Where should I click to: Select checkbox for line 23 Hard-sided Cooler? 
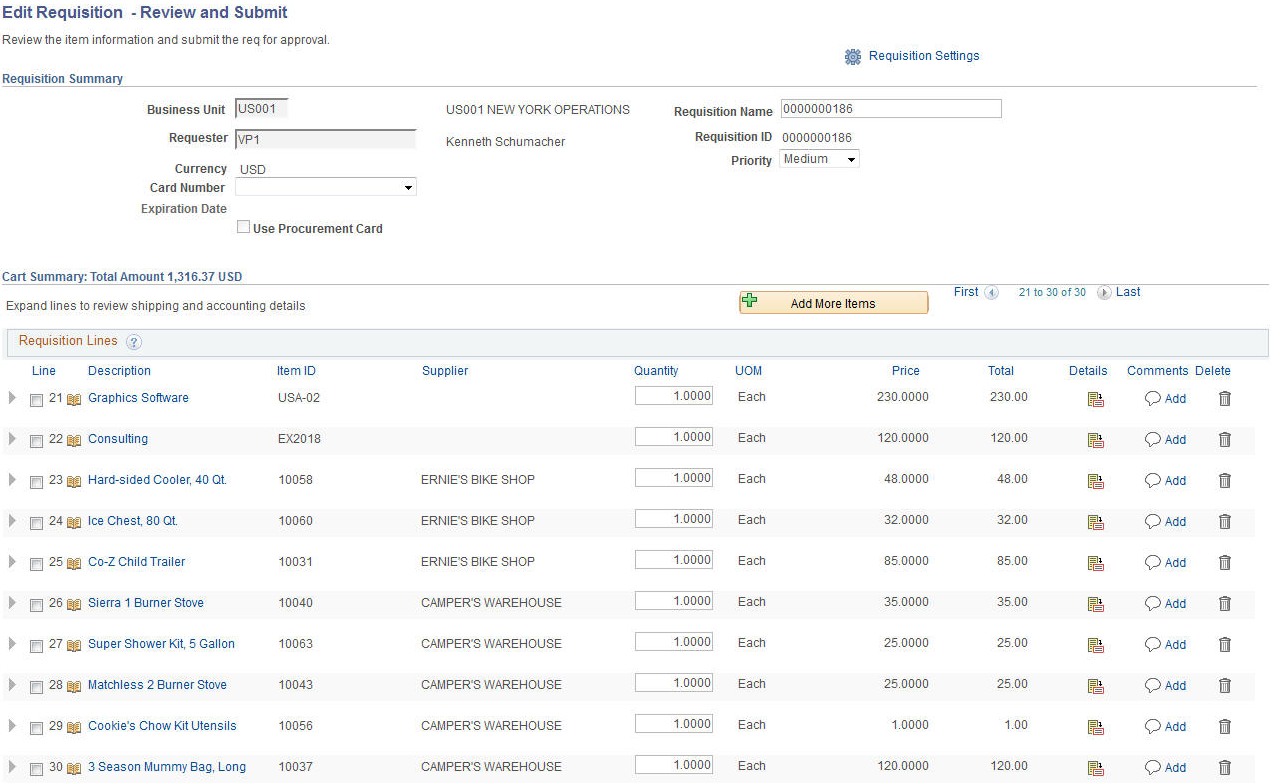tap(37, 482)
